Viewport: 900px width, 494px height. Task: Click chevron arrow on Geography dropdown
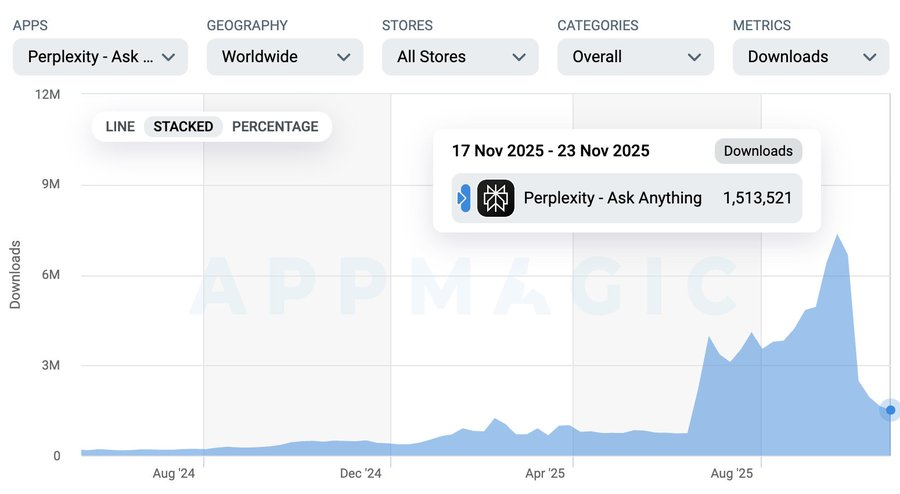pyautogui.click(x=344, y=58)
